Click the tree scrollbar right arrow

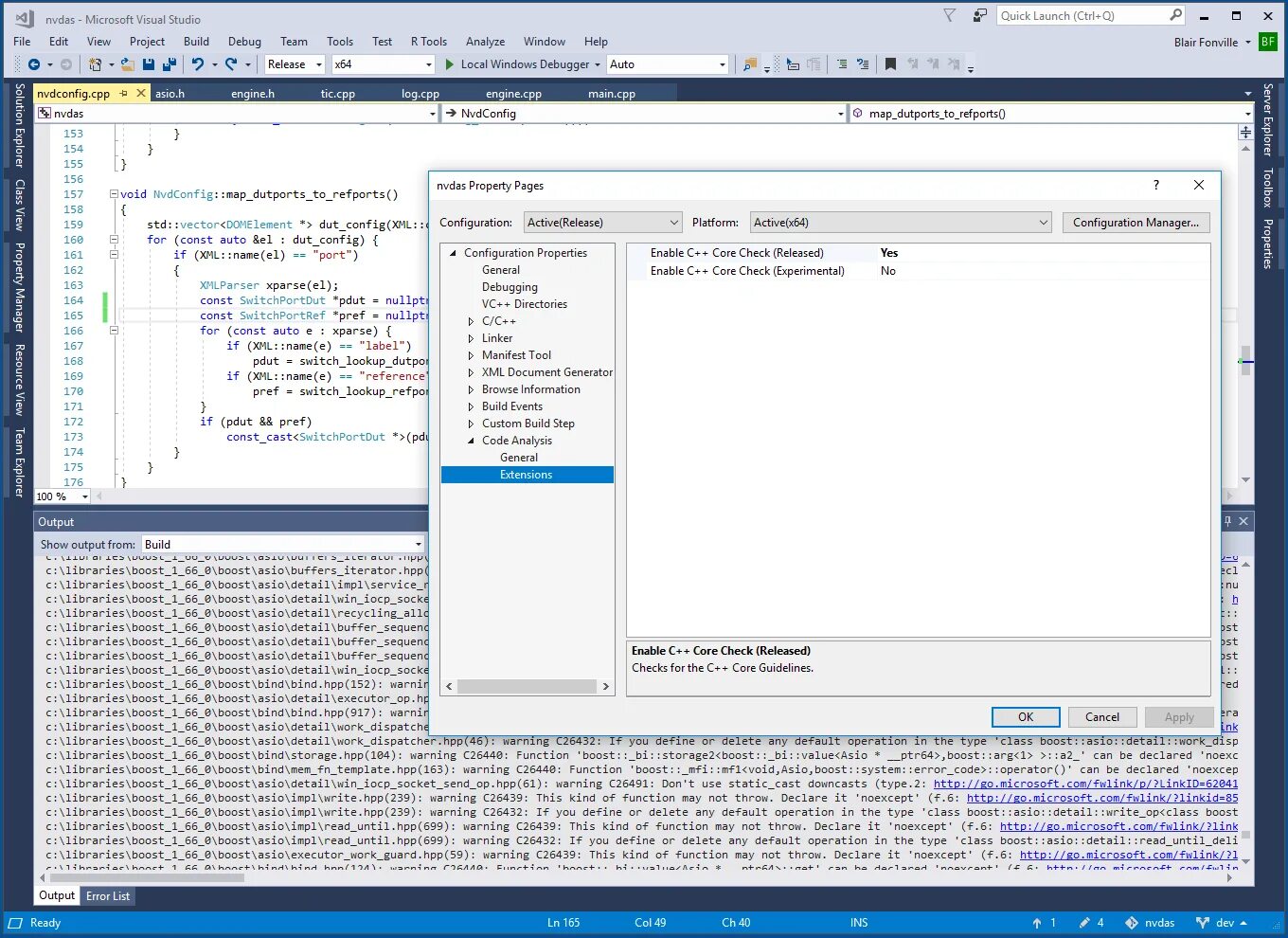605,686
